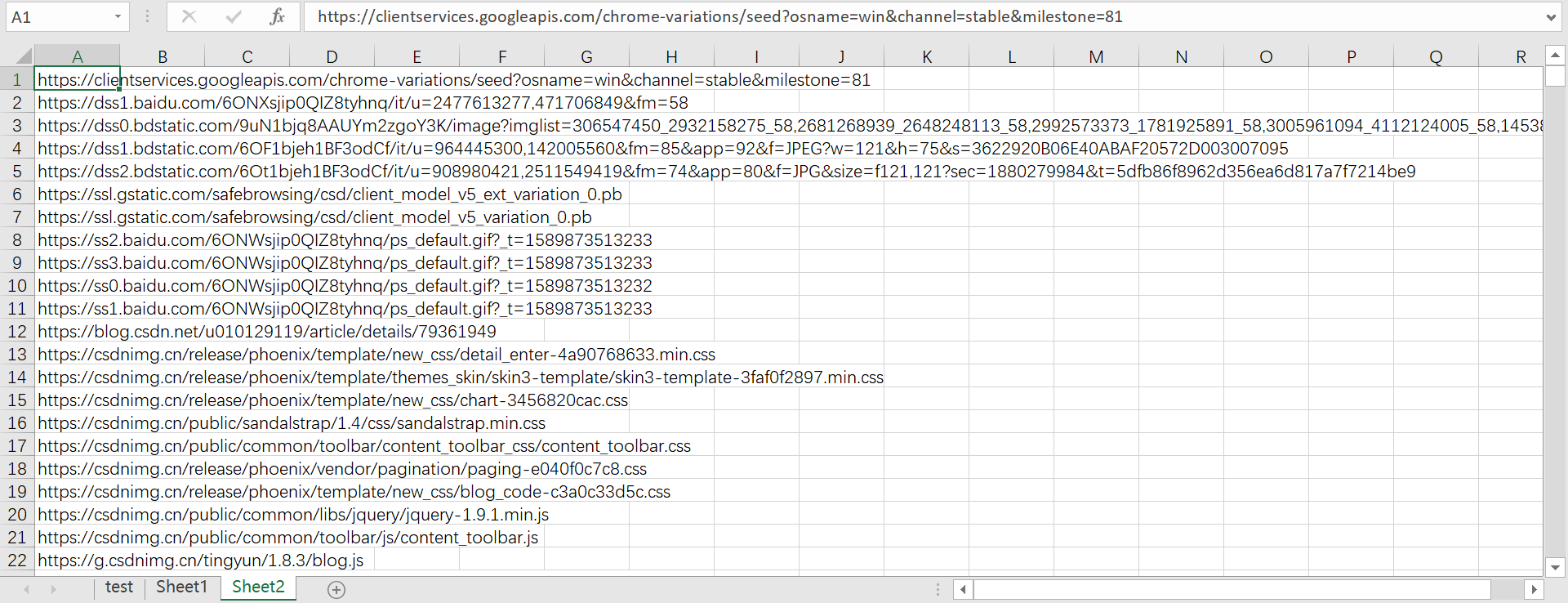
Task: Select column F header
Action: (502, 56)
